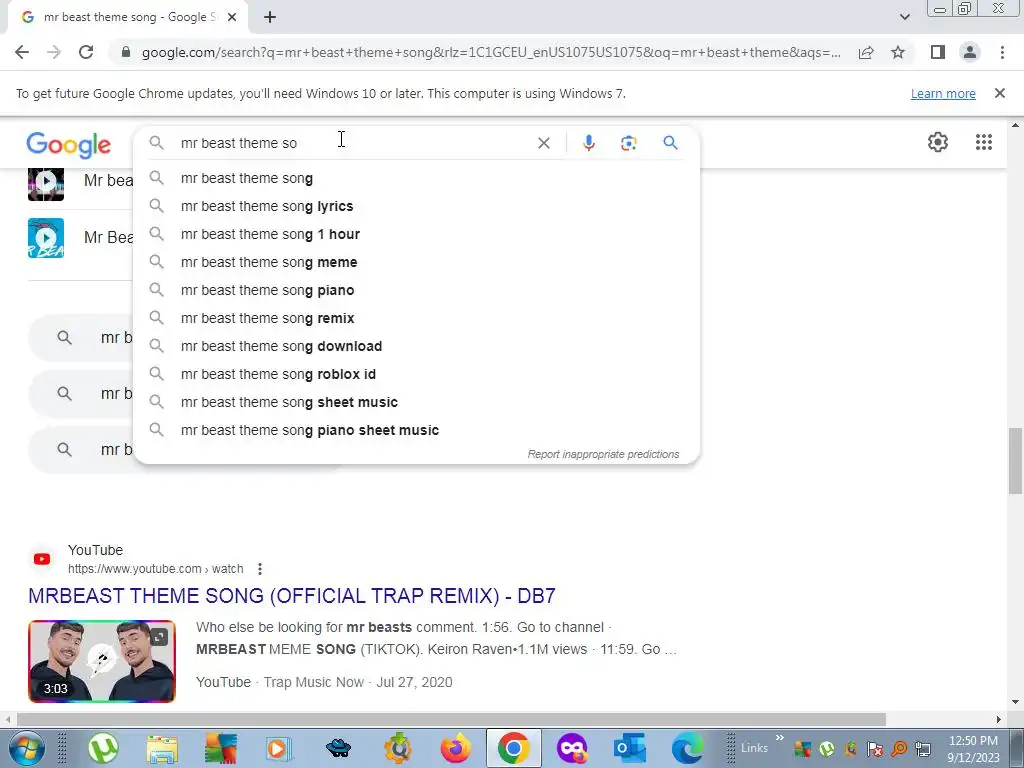This screenshot has height=768, width=1024.
Task: Open a new tab with the plus button
Action: [x=270, y=17]
